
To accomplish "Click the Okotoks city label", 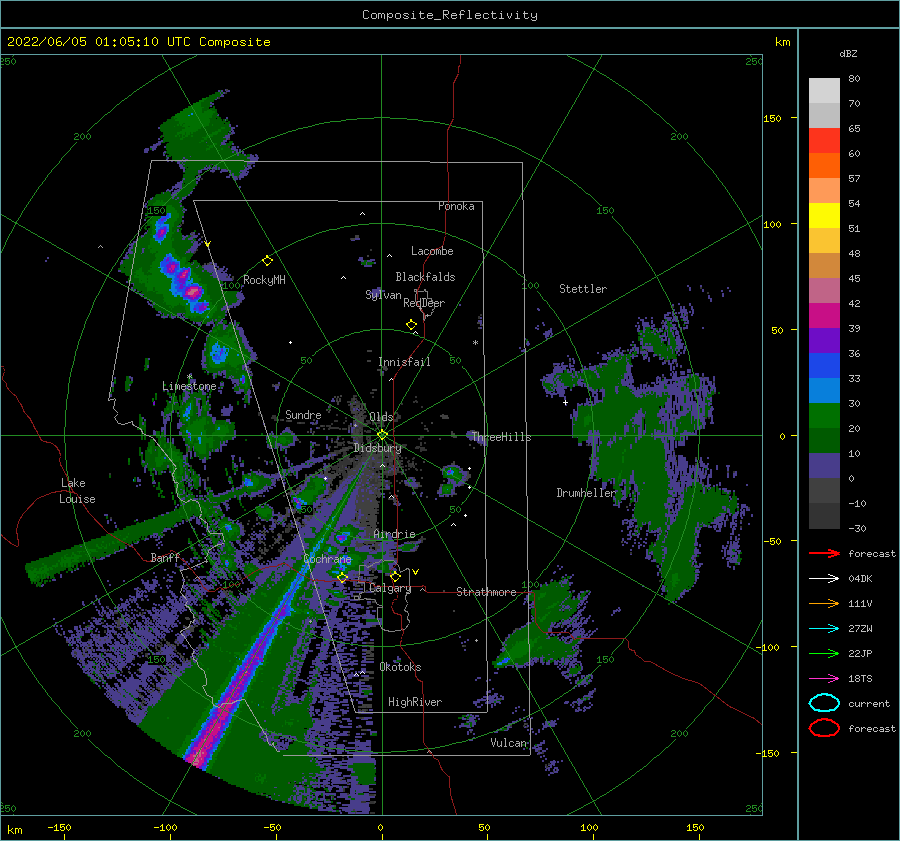I will coord(400,667).
